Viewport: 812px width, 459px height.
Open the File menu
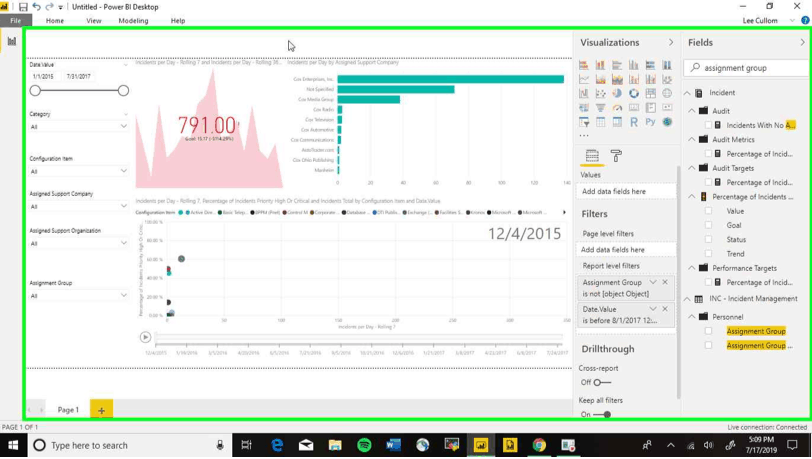click(x=16, y=21)
